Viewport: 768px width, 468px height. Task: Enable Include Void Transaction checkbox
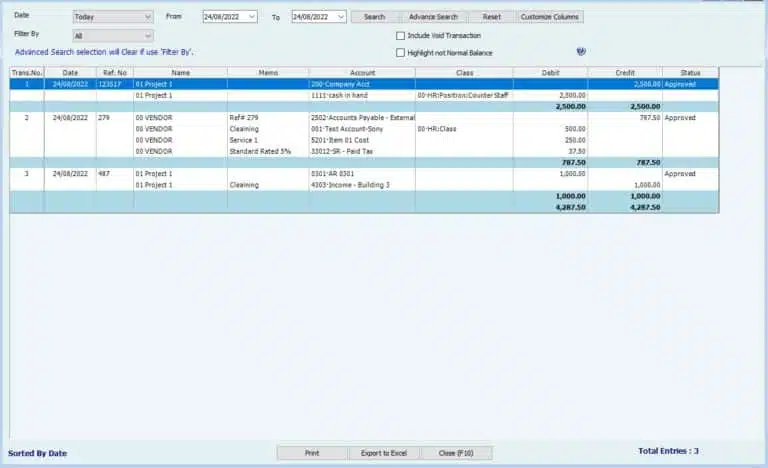pyautogui.click(x=401, y=36)
